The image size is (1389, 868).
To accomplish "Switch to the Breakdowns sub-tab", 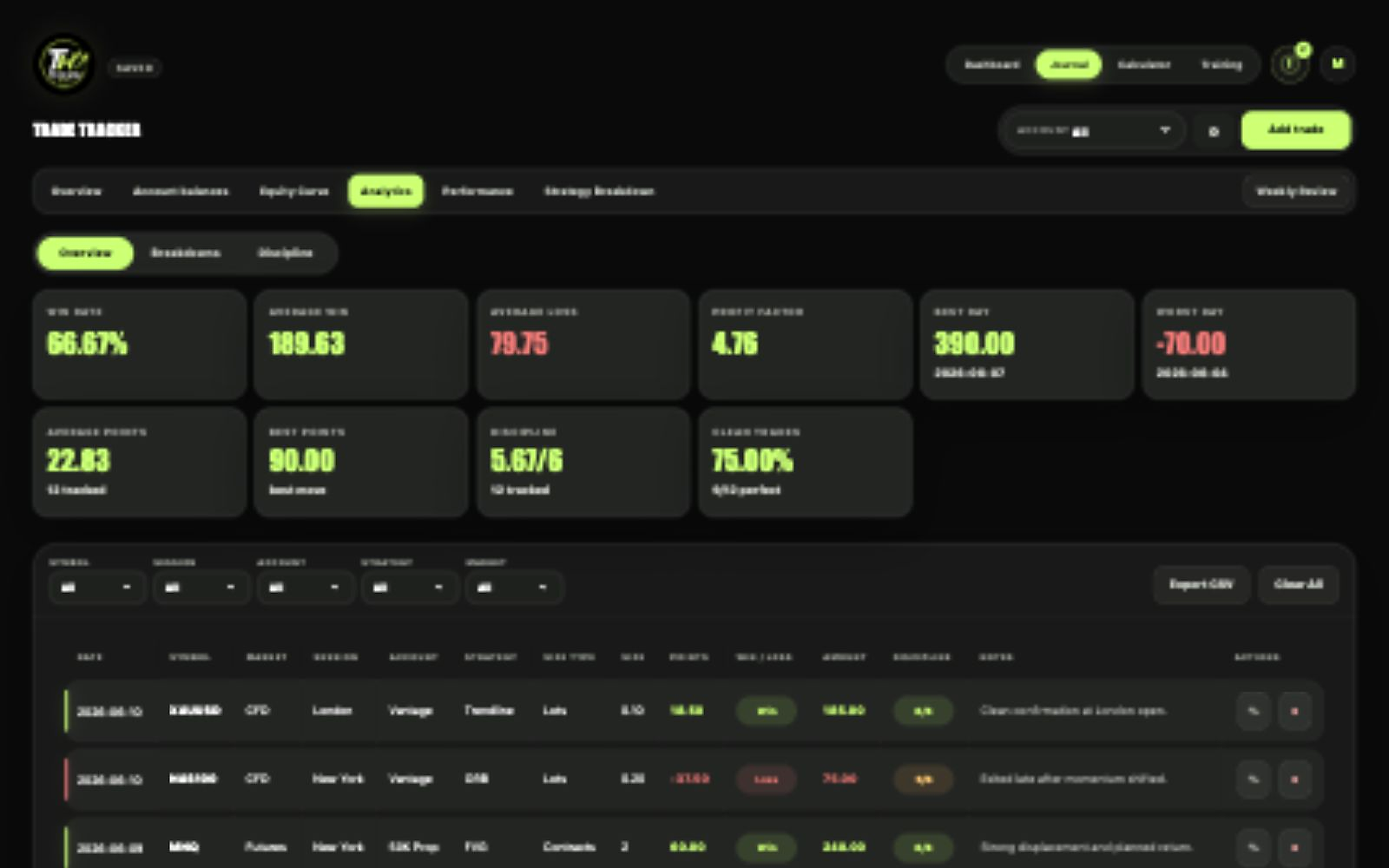I will [x=185, y=253].
